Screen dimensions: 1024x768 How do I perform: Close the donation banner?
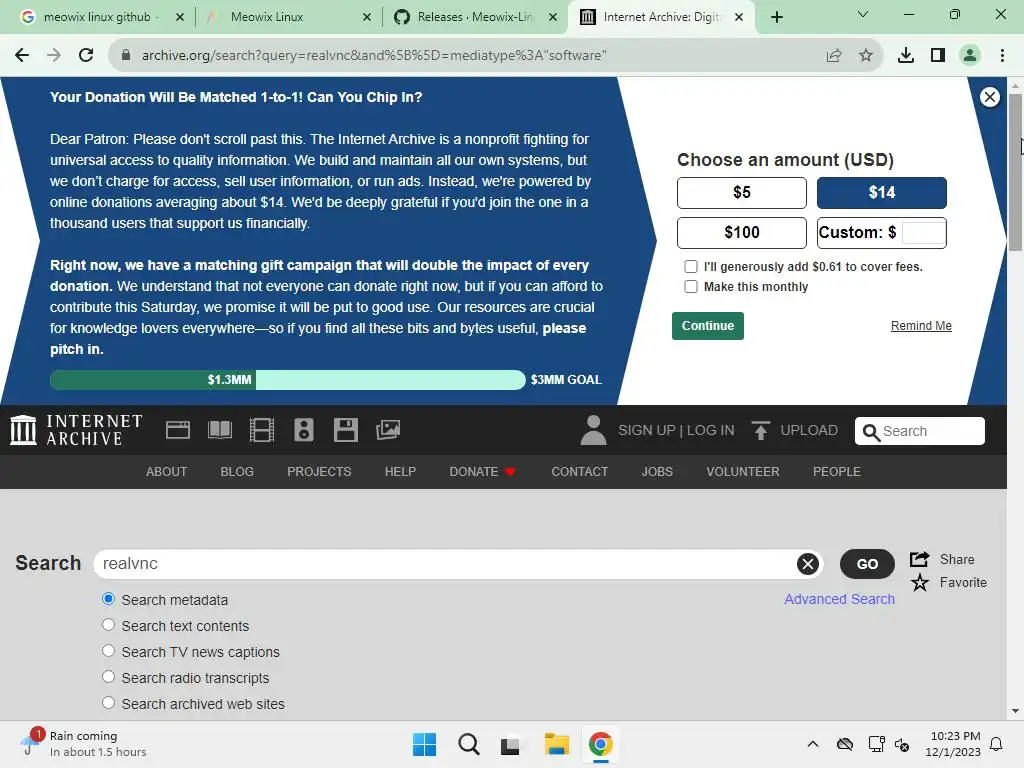(x=989, y=97)
